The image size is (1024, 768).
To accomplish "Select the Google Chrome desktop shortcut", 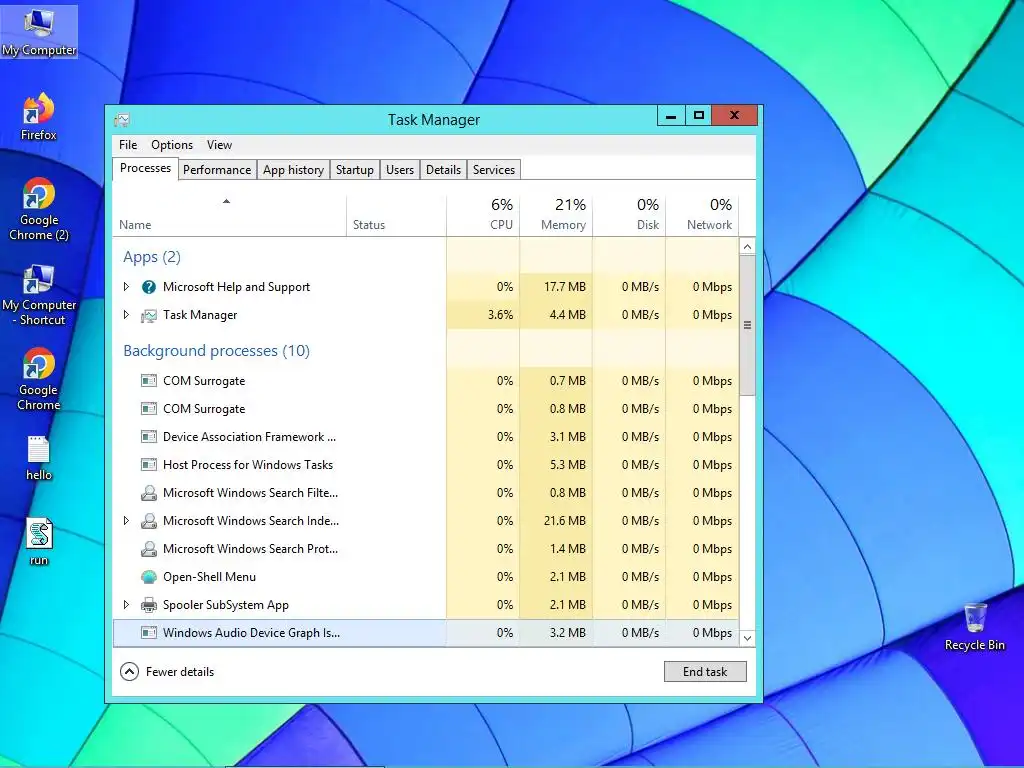I will (x=39, y=379).
